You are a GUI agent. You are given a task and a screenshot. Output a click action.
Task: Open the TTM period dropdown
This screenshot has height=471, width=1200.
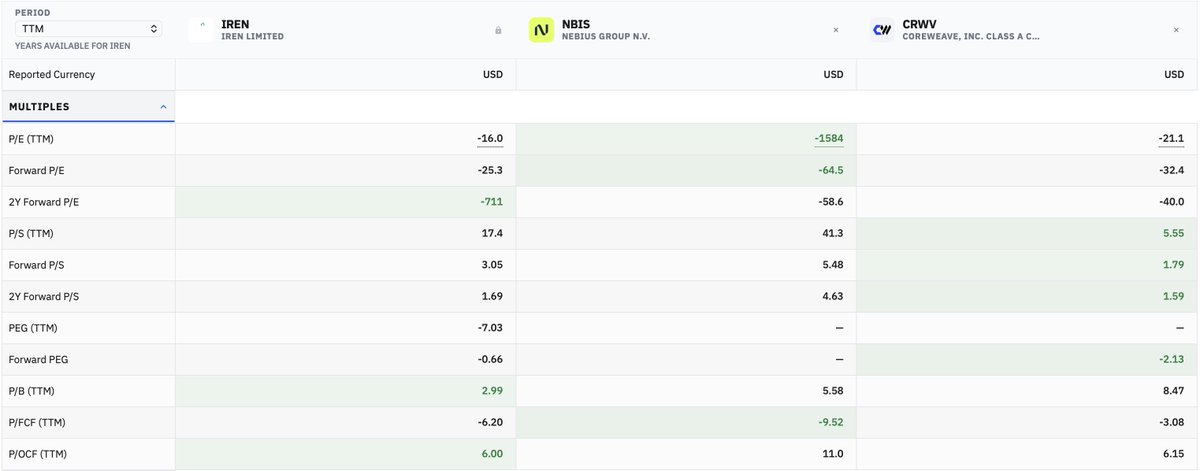click(x=88, y=29)
